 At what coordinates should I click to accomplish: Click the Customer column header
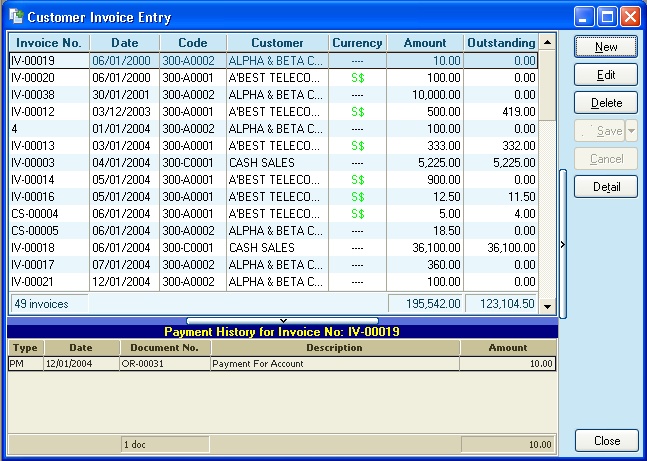[x=277, y=43]
